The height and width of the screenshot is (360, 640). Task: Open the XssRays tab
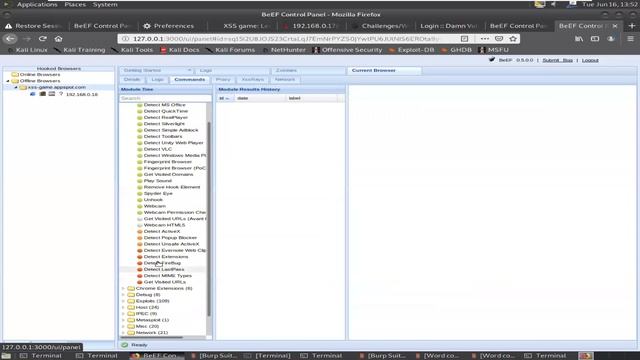click(x=253, y=80)
